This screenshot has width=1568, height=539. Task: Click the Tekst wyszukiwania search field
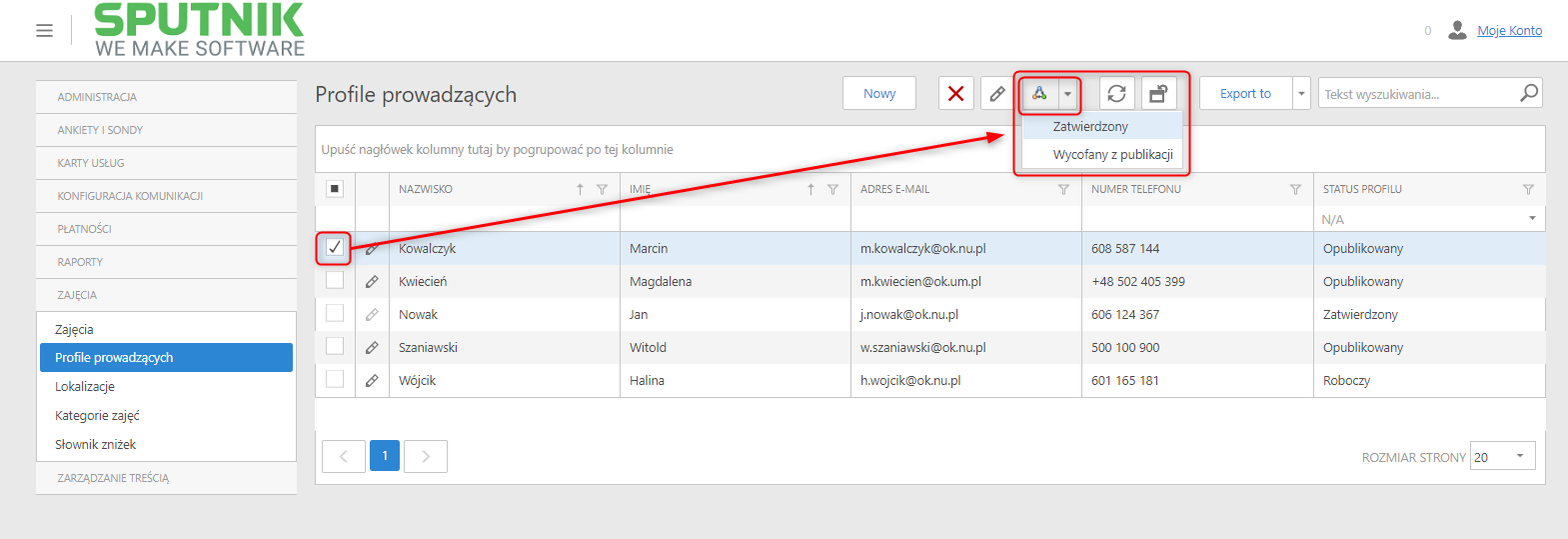click(1419, 94)
